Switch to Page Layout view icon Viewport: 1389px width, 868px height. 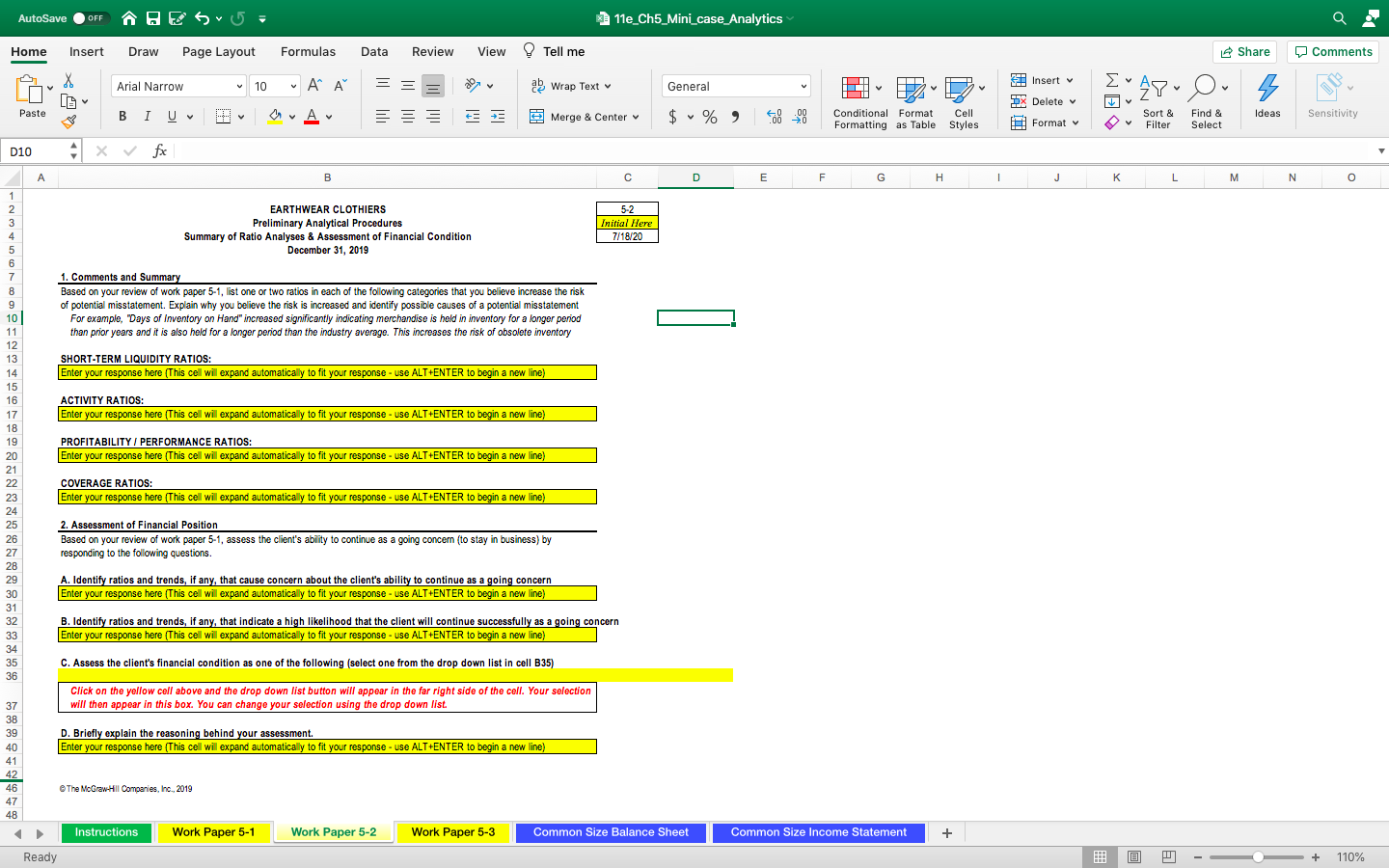1134,857
